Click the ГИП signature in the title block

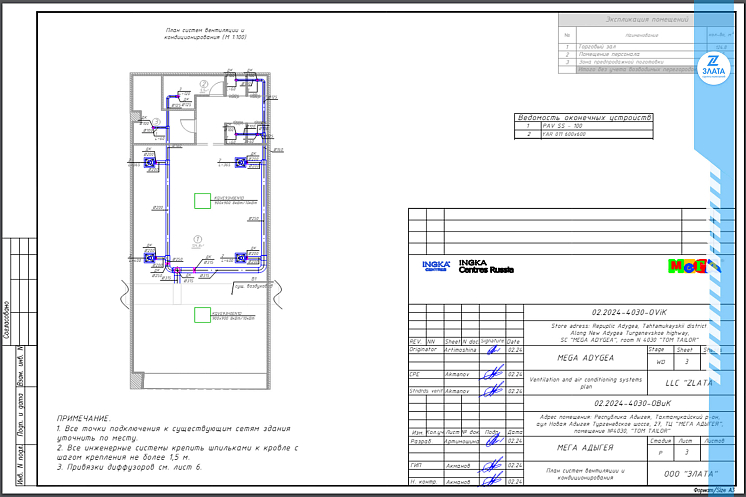tap(492, 466)
